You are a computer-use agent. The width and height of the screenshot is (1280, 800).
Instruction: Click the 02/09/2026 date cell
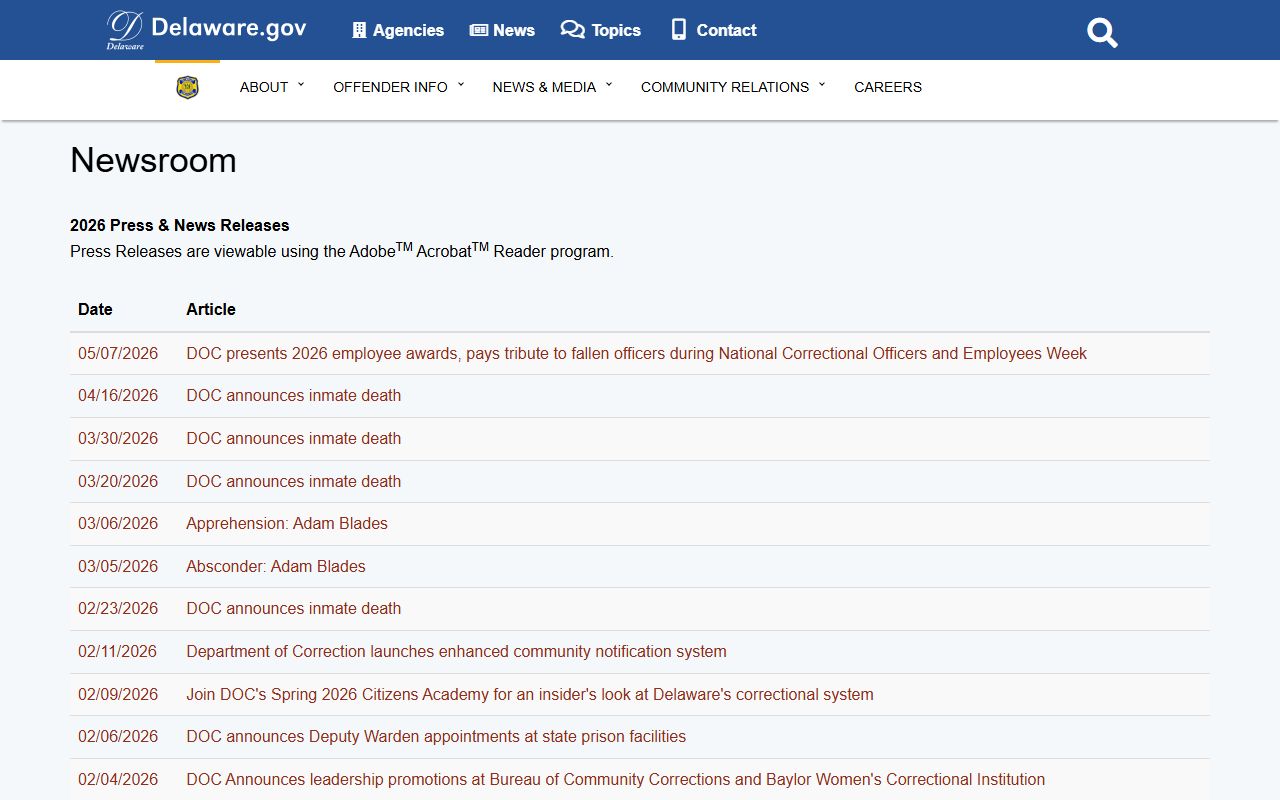[118, 694]
